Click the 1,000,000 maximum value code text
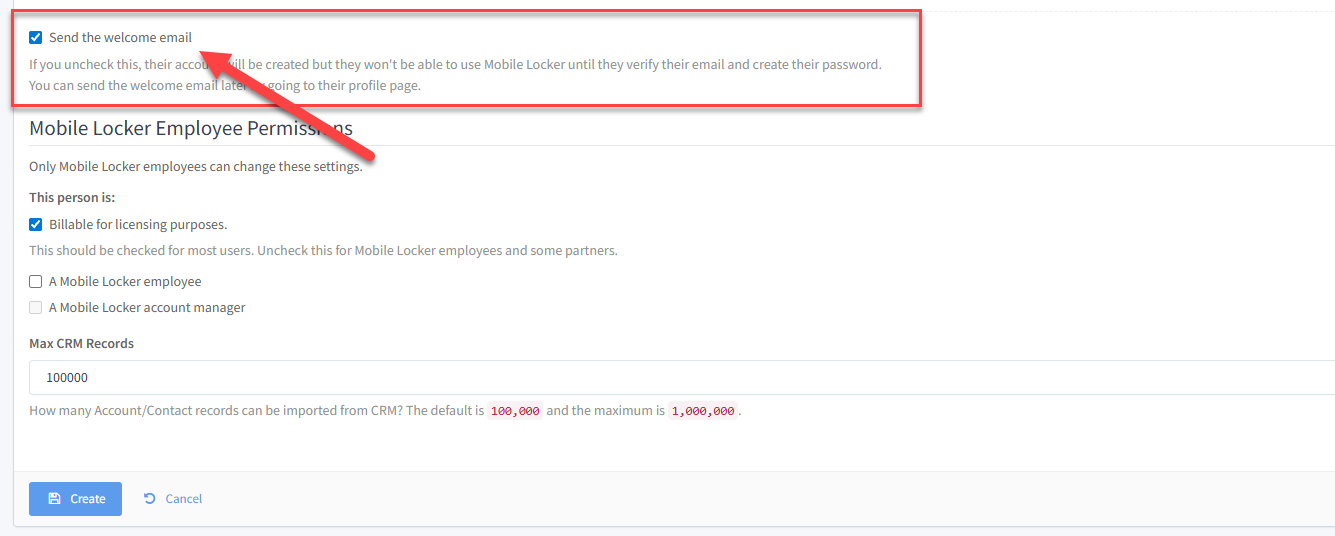The width and height of the screenshot is (1335, 536). [703, 411]
